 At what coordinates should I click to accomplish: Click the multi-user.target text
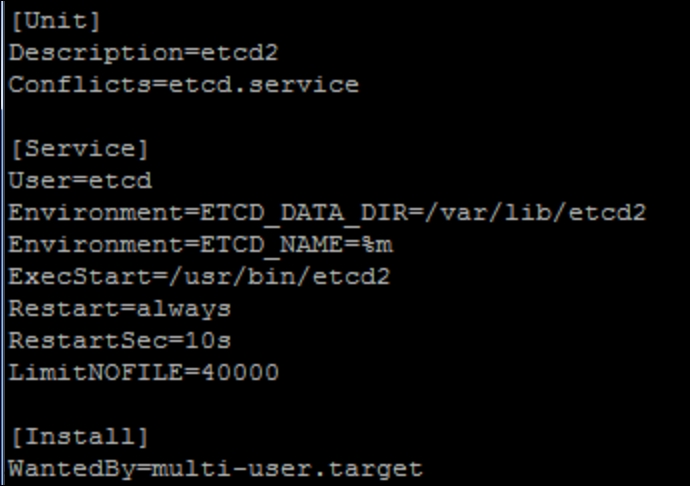tap(287, 469)
